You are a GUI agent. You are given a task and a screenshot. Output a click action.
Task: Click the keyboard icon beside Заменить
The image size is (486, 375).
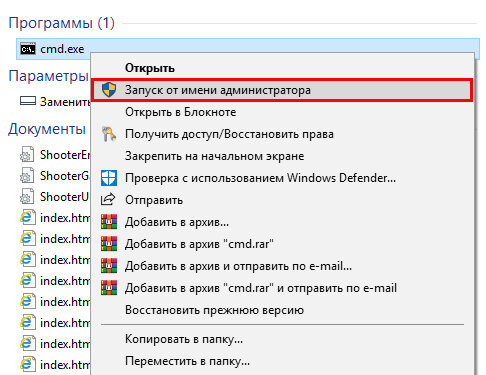28,101
